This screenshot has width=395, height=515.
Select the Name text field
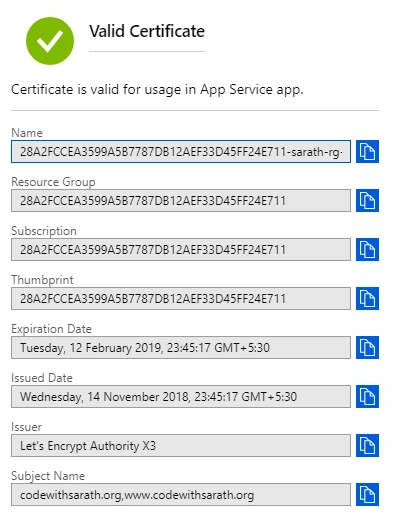point(181,152)
